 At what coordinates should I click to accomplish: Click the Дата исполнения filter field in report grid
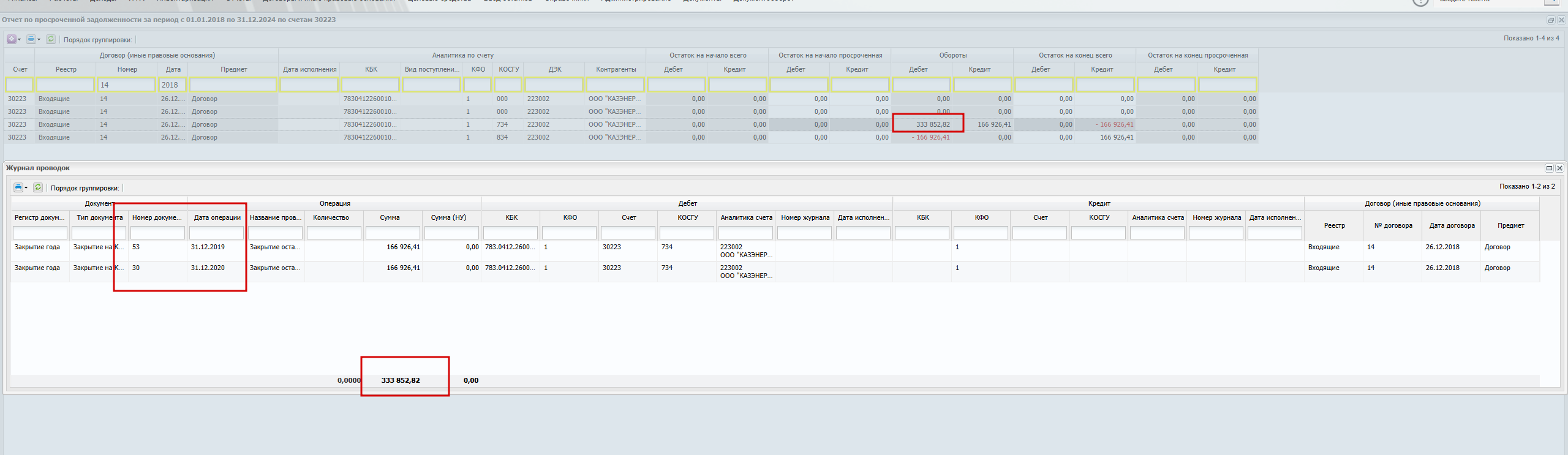pyautogui.click(x=309, y=85)
